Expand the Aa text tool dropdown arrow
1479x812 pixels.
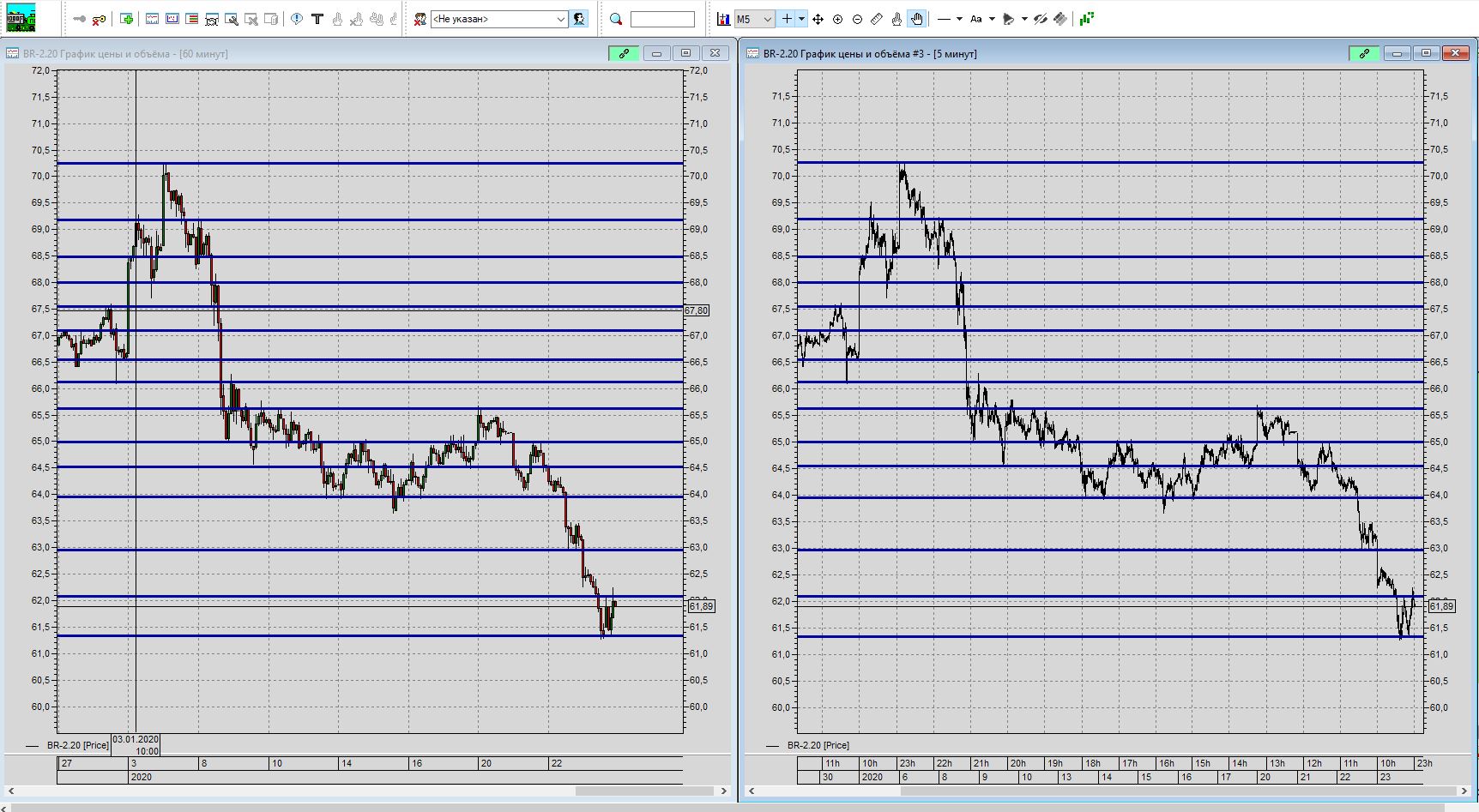(x=992, y=19)
